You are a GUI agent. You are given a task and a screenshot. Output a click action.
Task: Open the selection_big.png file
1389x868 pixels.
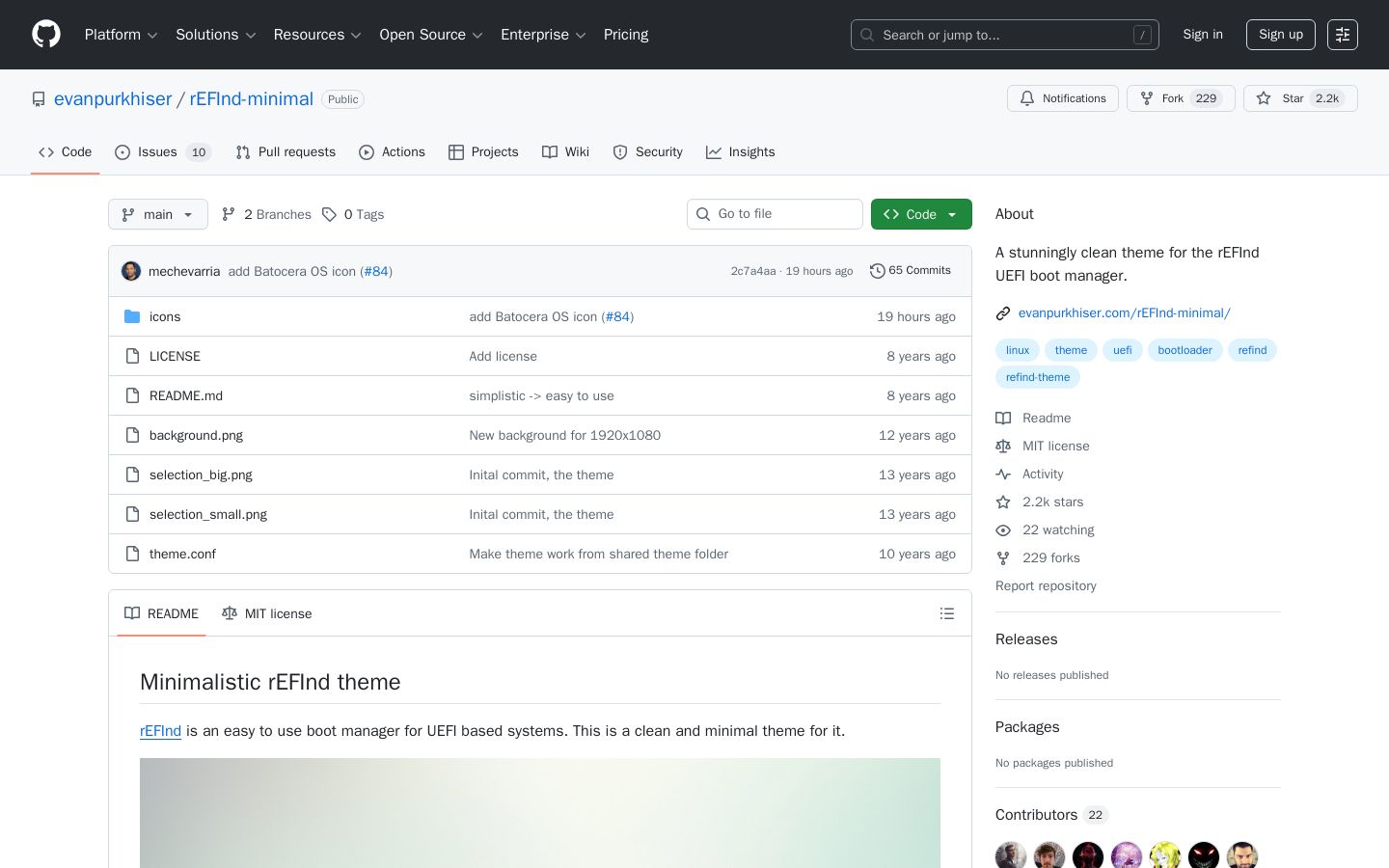(x=201, y=475)
